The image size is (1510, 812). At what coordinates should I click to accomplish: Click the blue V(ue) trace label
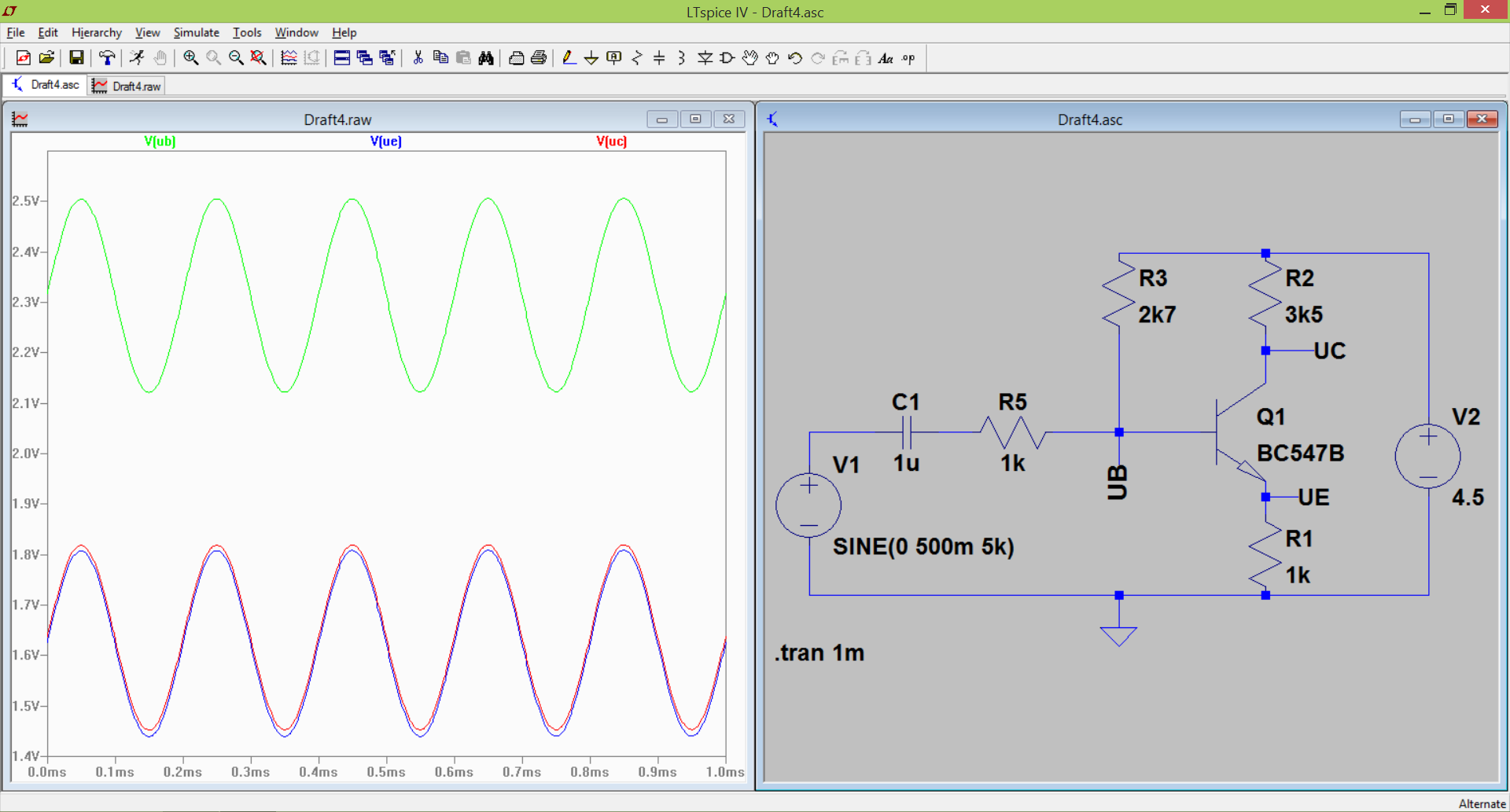(385, 141)
